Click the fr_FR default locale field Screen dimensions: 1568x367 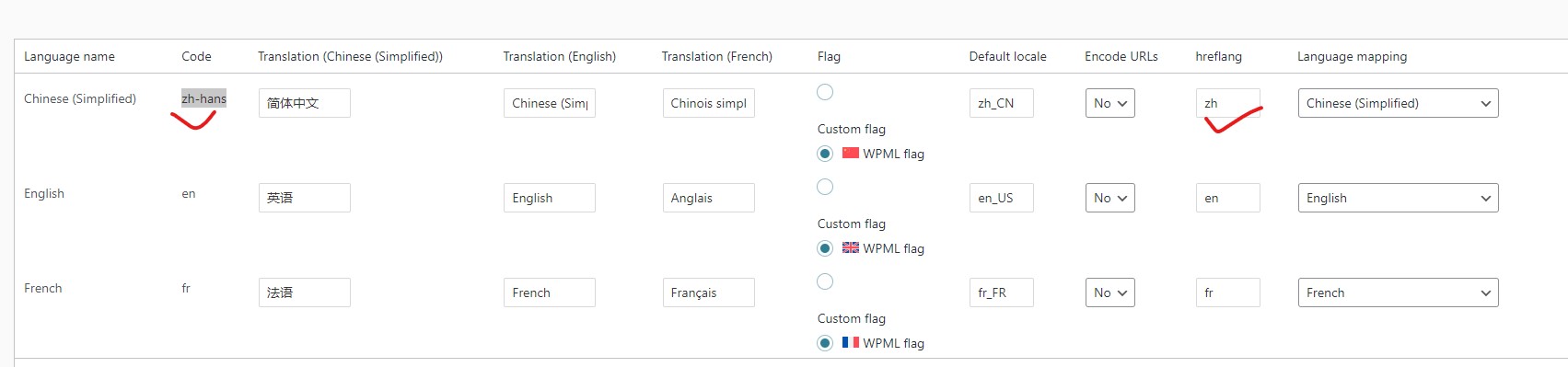(x=1001, y=292)
